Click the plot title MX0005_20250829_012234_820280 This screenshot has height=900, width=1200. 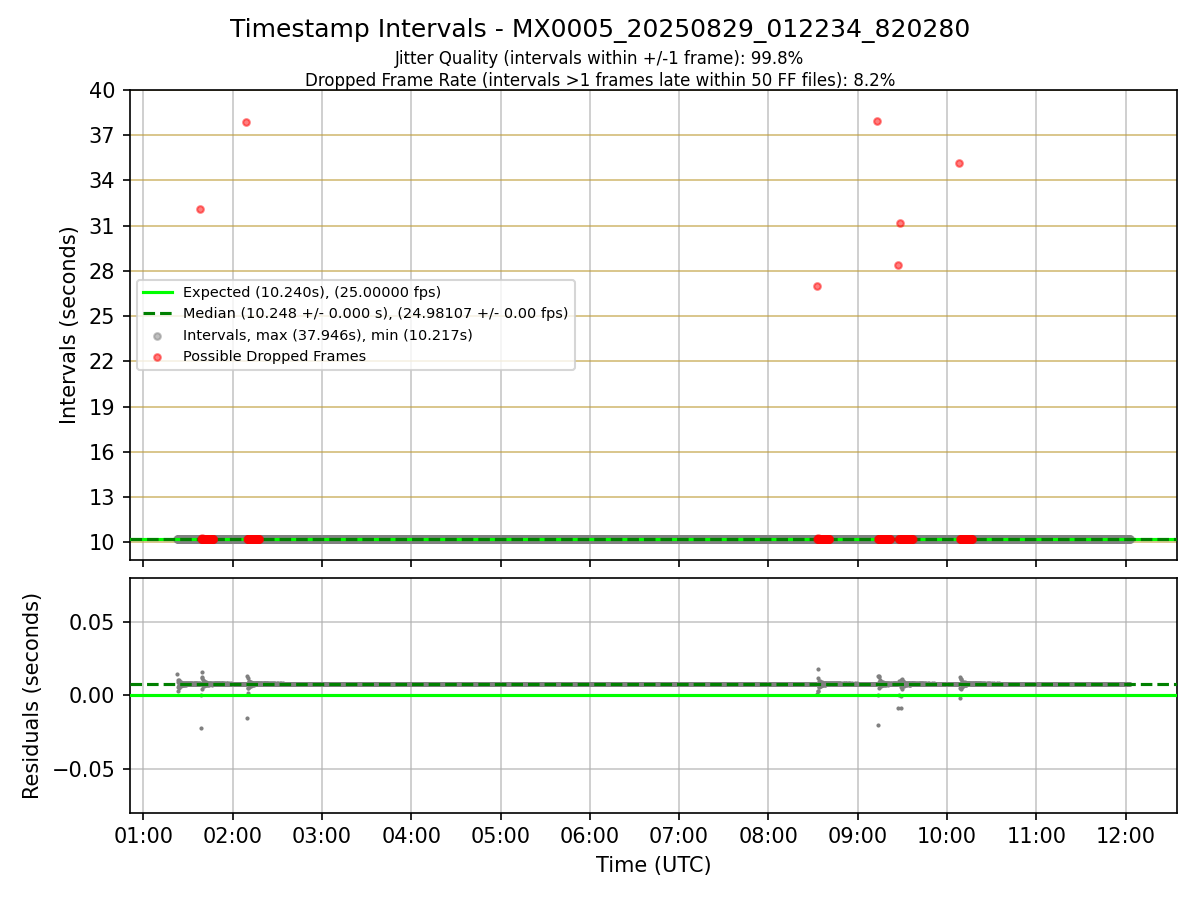pyautogui.click(x=741, y=29)
